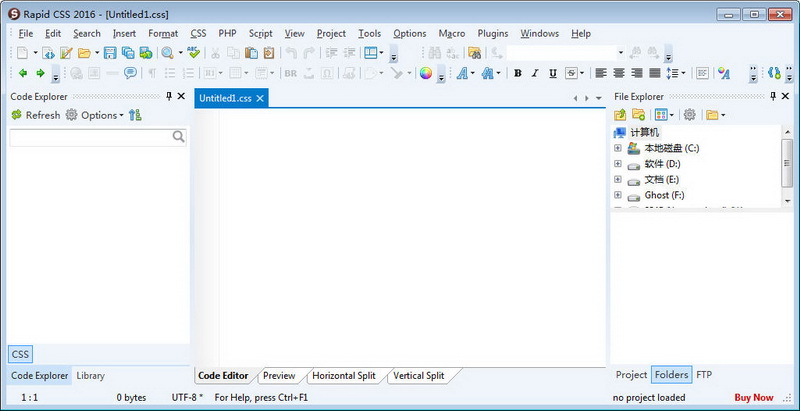Align text center
The height and width of the screenshot is (411, 800).
coord(619,73)
